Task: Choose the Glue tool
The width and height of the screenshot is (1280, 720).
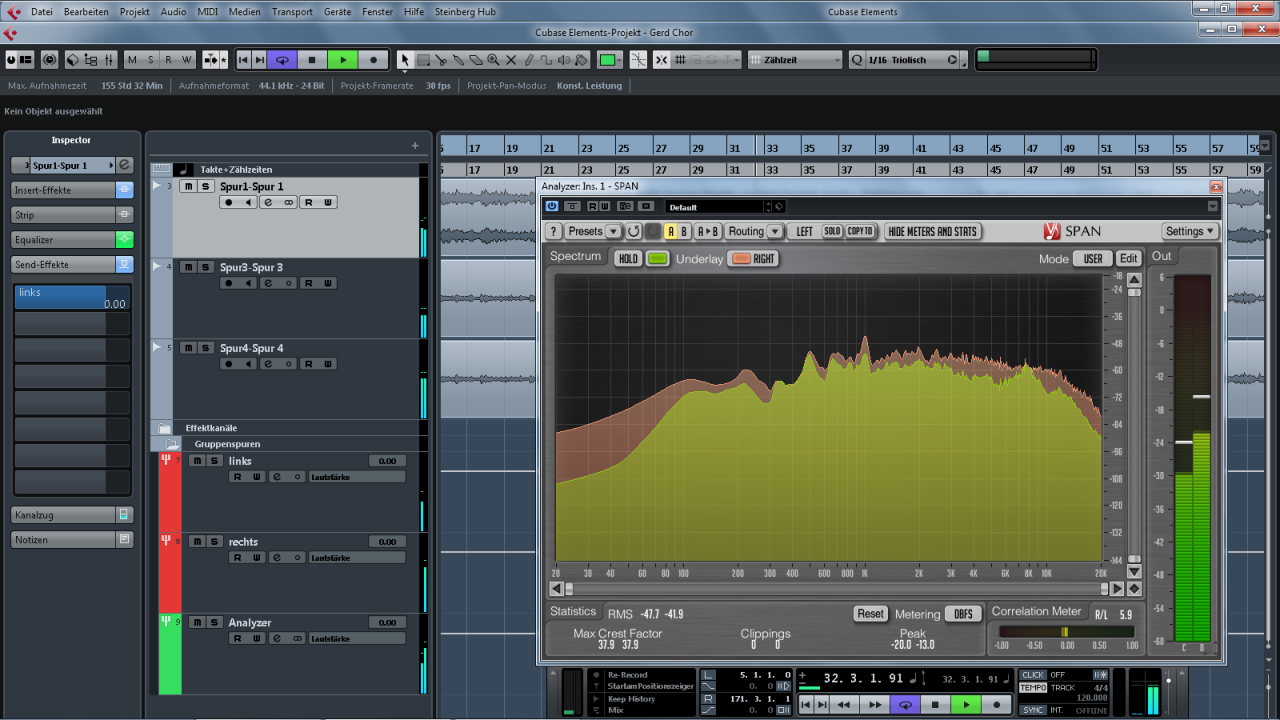Action: coord(459,60)
